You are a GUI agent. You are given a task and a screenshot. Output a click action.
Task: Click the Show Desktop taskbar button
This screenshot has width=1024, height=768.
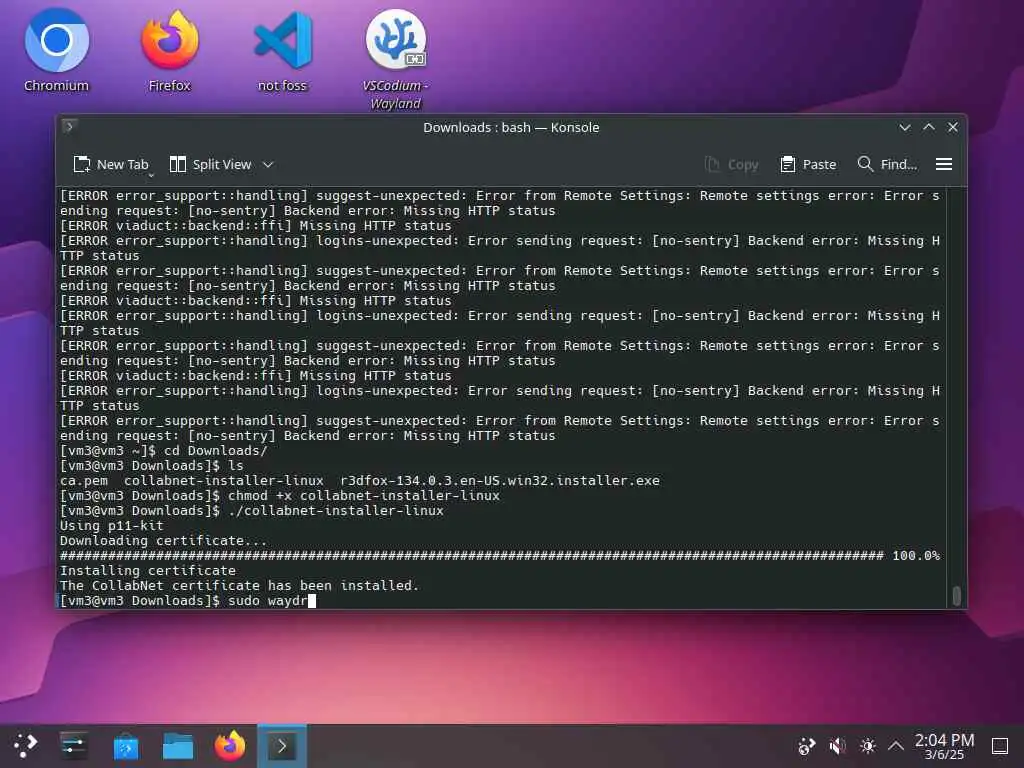pyautogui.click(x=1000, y=746)
